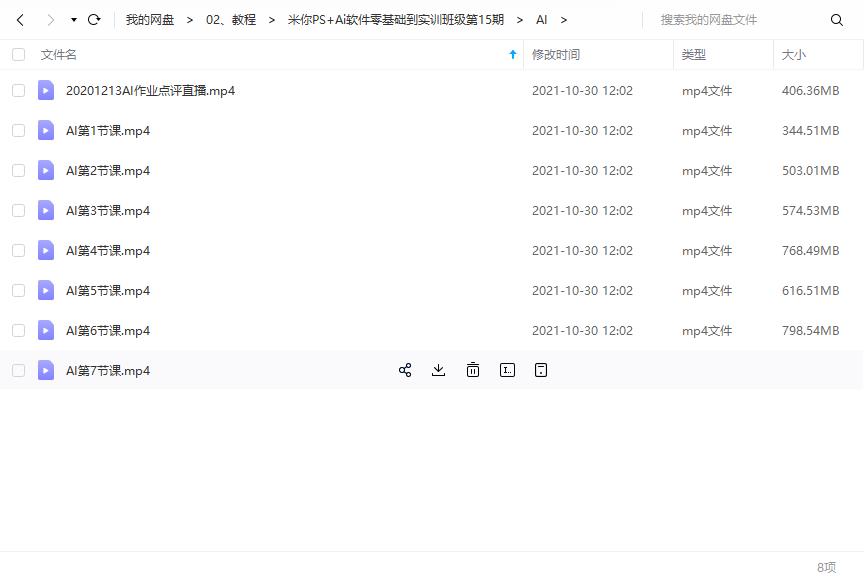
Task: Expand the chevron after AI breadcrumb
Action: (564, 20)
